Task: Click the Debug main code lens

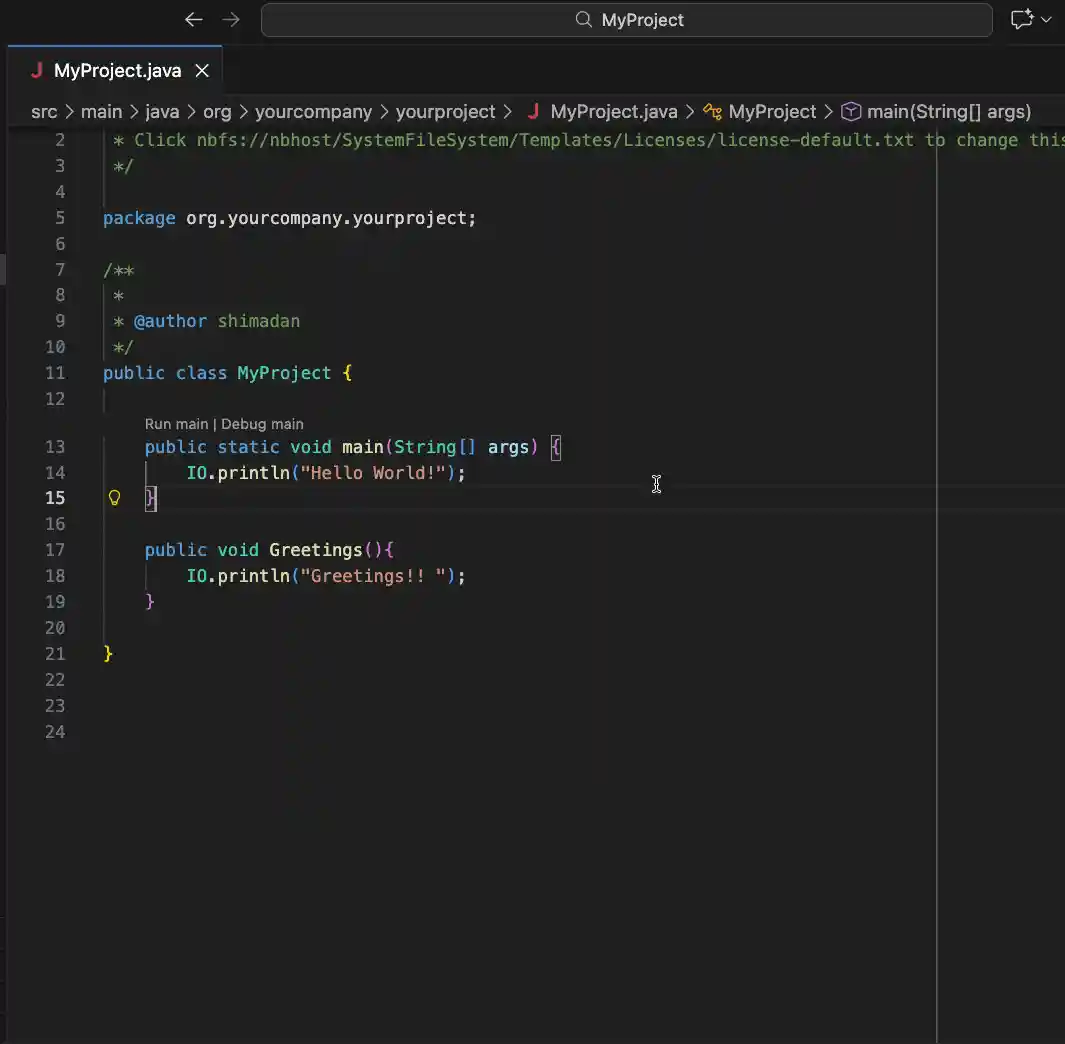Action: click(262, 424)
